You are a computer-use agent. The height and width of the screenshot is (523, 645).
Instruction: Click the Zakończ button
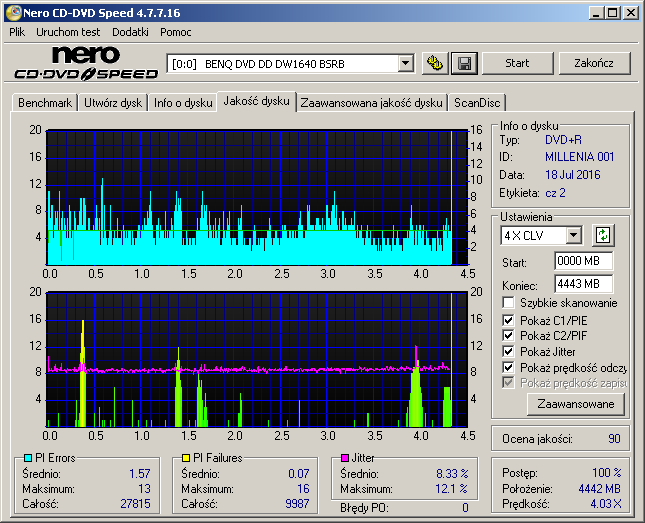594,63
